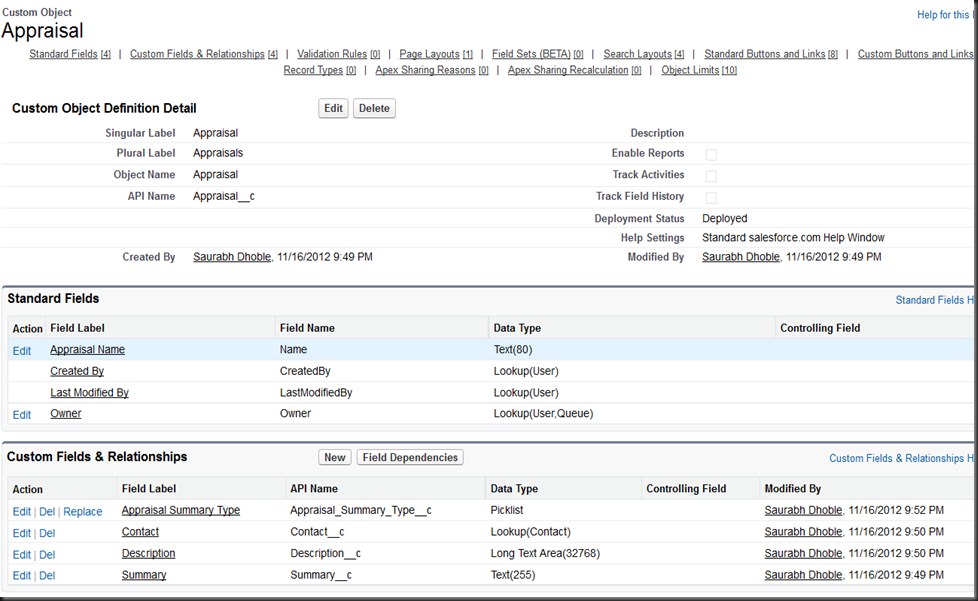Jump to Custom Fields & Relationships [4] link
This screenshot has width=978, height=601.
[x=204, y=54]
